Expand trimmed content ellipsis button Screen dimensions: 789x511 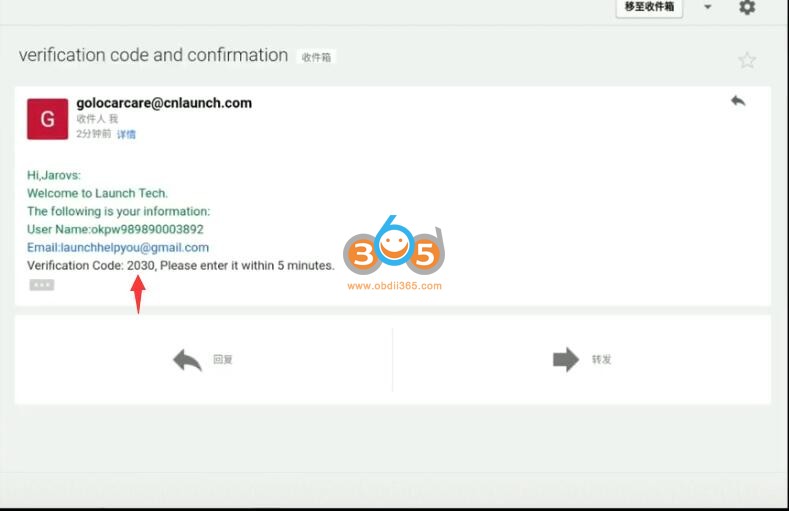pyautogui.click(x=42, y=285)
